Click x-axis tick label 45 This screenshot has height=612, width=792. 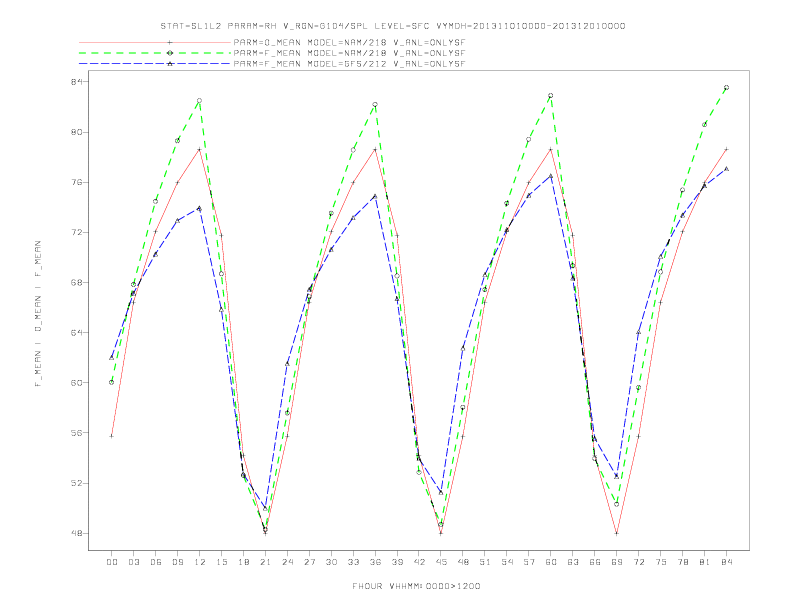[x=441, y=562]
